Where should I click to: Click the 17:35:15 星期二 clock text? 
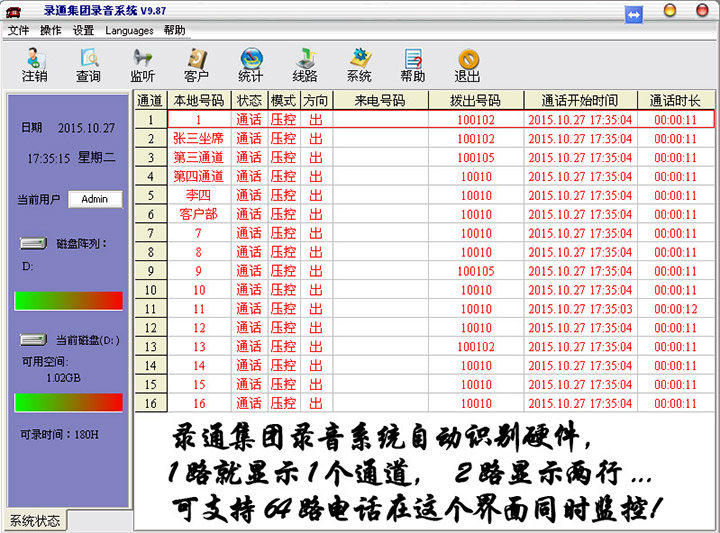click(71, 158)
